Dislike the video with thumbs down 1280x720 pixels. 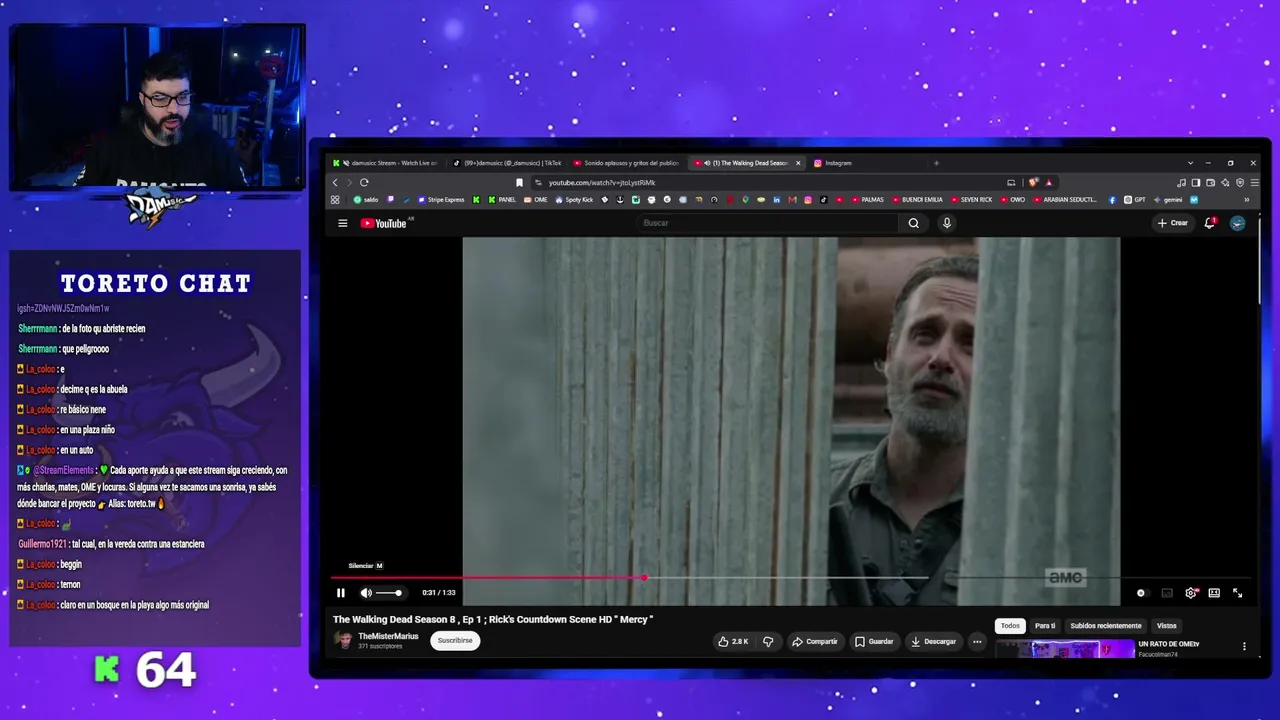coord(768,641)
